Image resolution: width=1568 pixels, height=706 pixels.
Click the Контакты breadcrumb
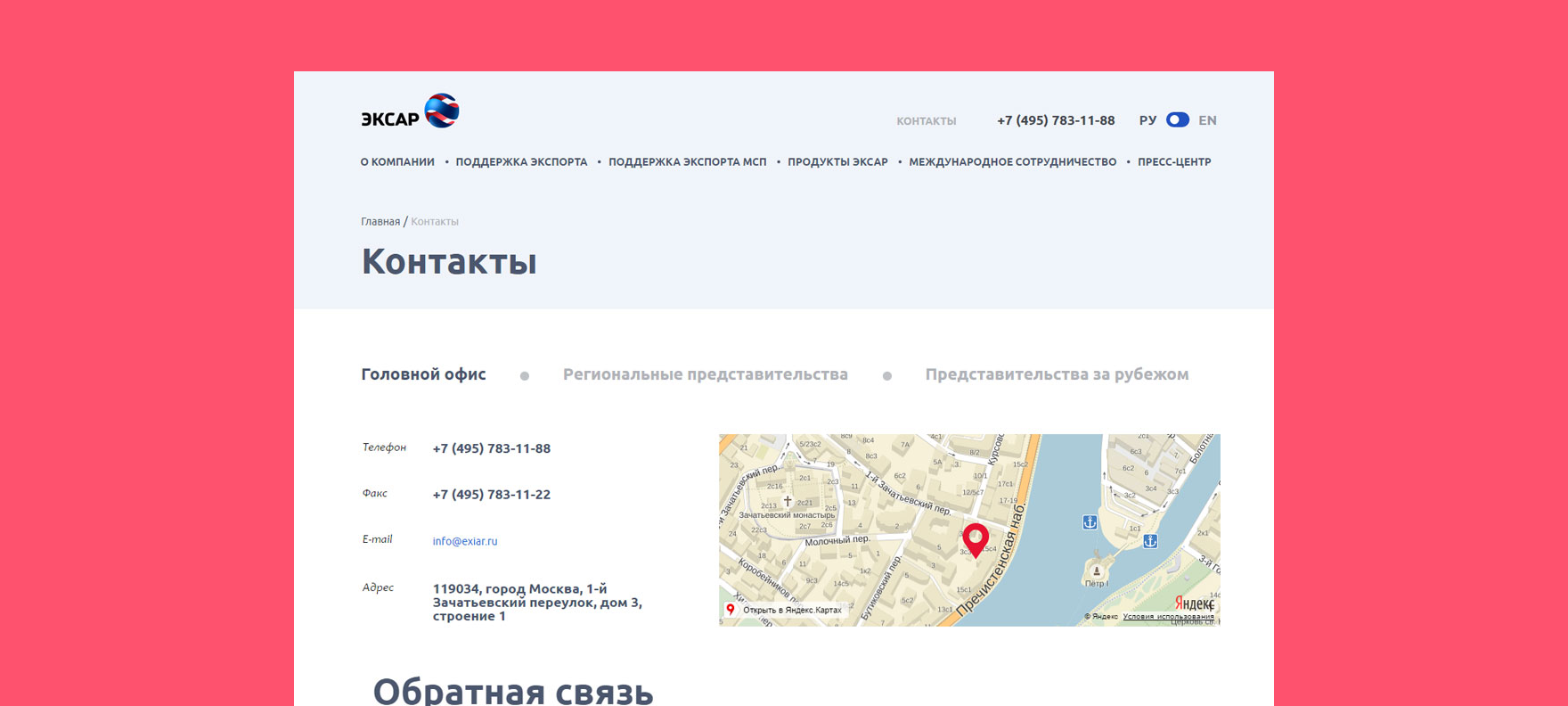tap(435, 221)
